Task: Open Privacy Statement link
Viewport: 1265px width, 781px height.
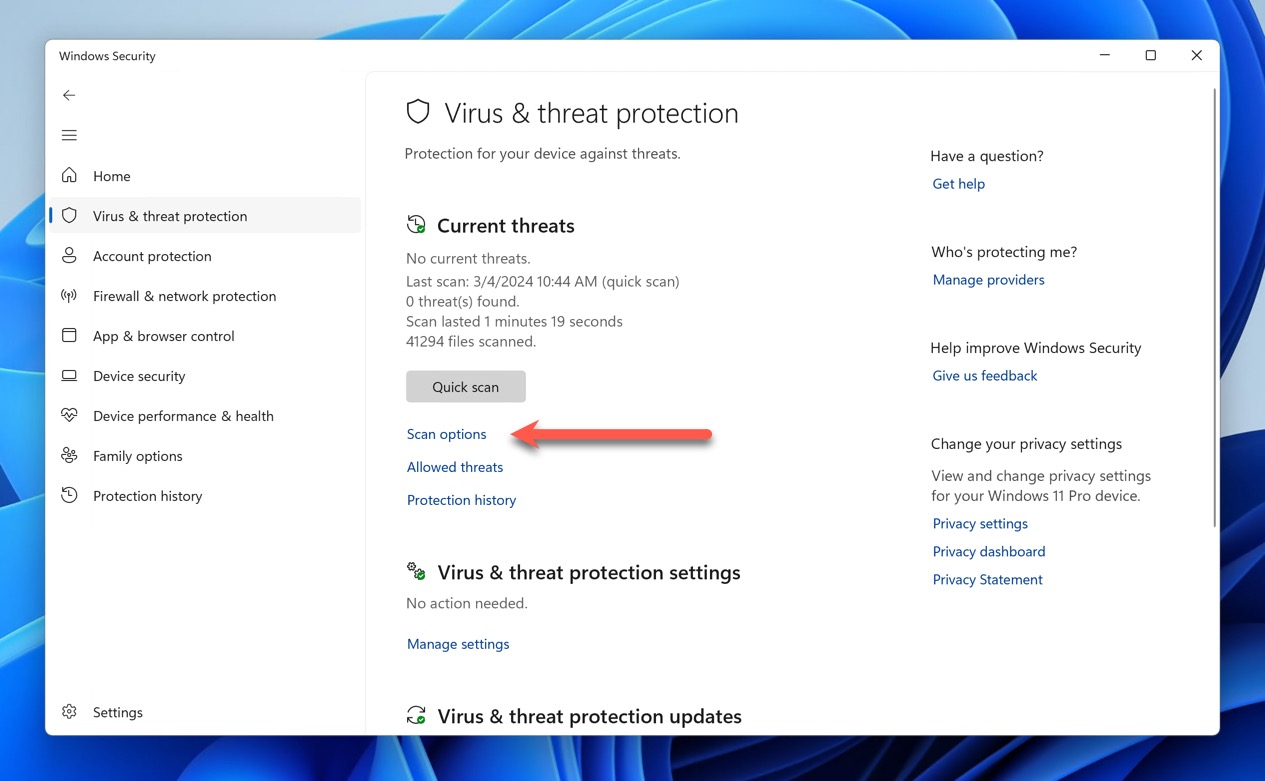Action: 988,580
